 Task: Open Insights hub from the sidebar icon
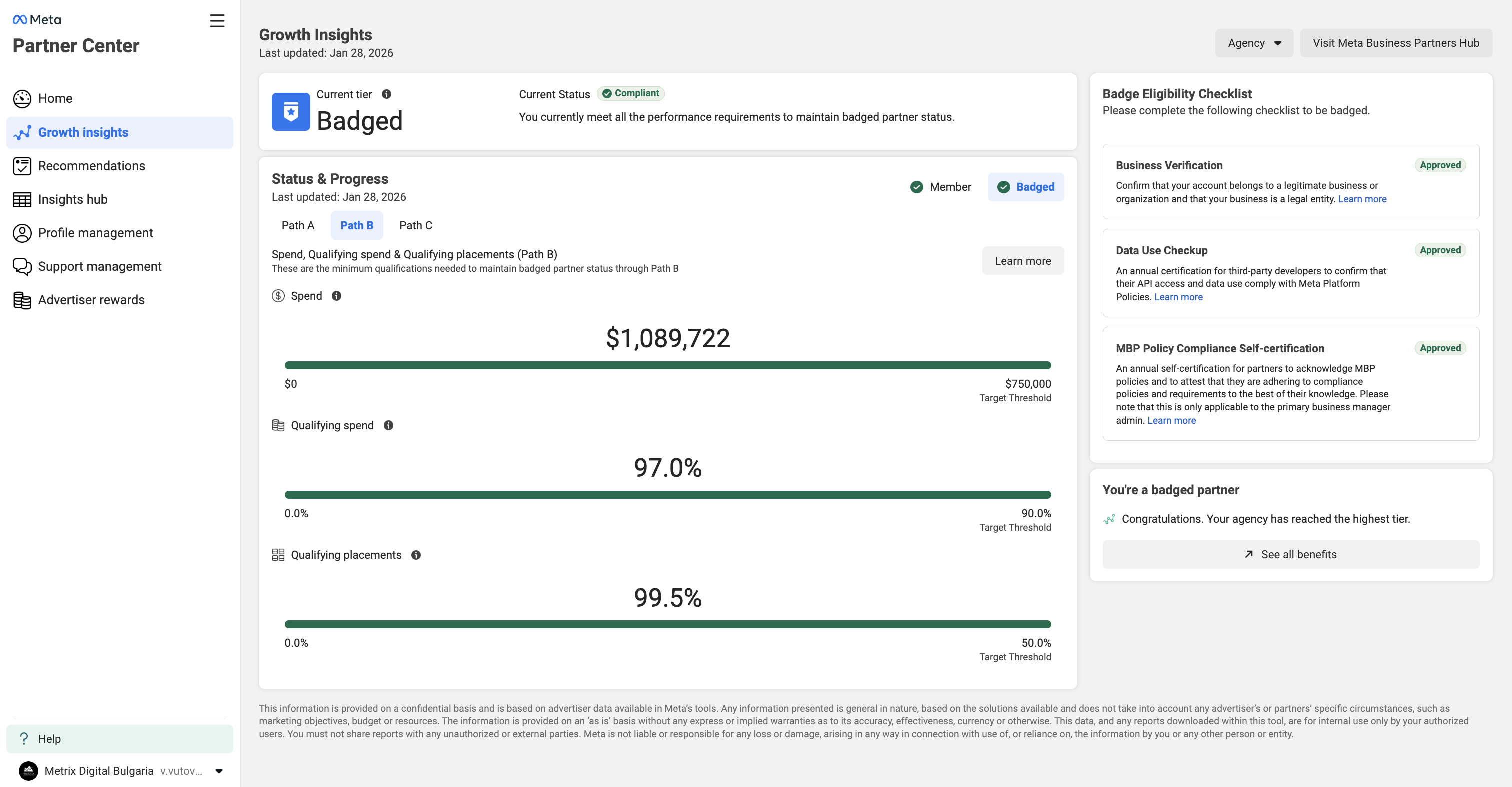tap(22, 200)
